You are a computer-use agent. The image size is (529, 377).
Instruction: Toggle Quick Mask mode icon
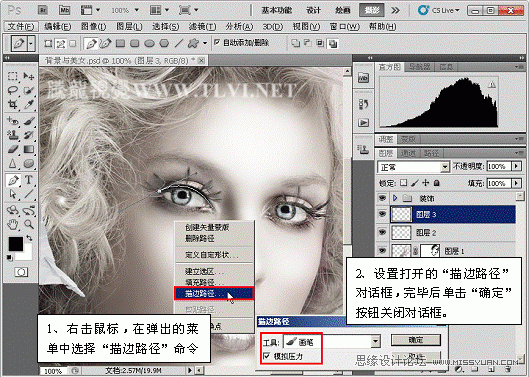pyautogui.click(x=21, y=272)
